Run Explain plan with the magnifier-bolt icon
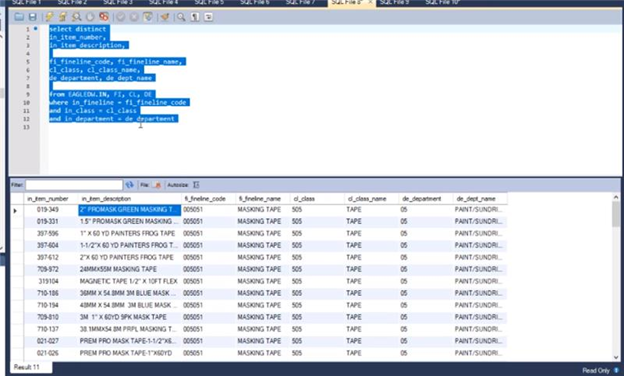 click(76, 17)
